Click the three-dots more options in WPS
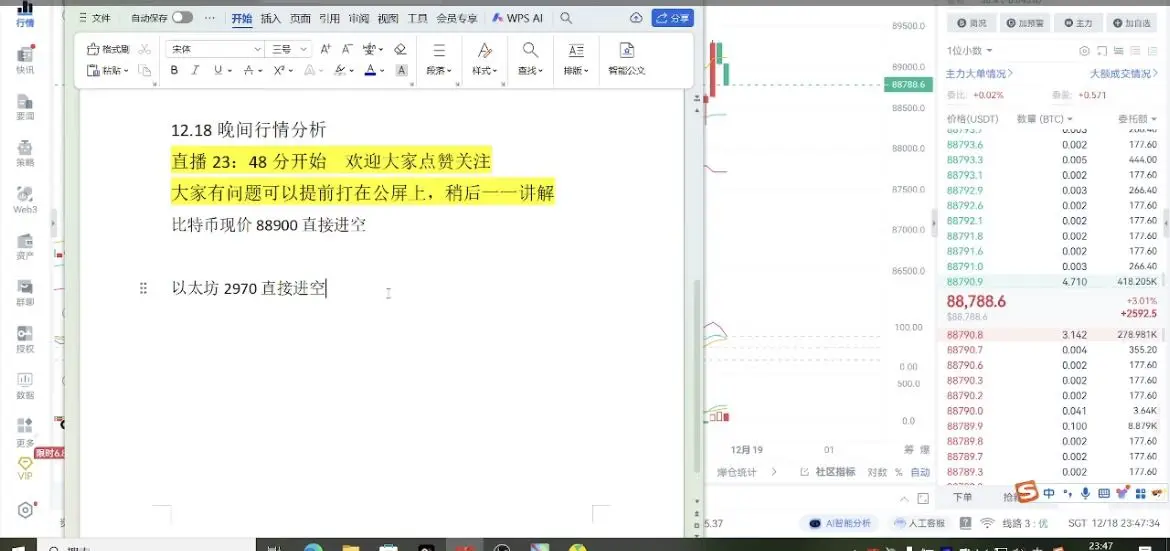Screen dimensions: 1170x551 (210, 18)
